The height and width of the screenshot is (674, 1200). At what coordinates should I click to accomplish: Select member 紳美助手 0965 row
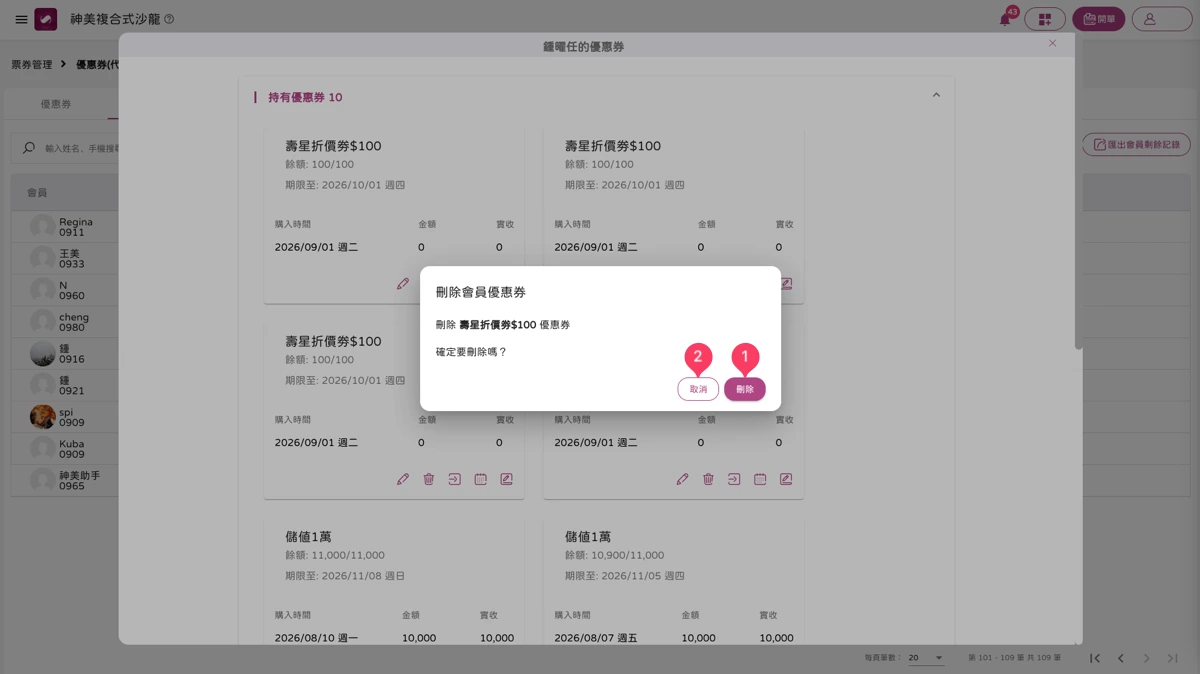(65, 481)
